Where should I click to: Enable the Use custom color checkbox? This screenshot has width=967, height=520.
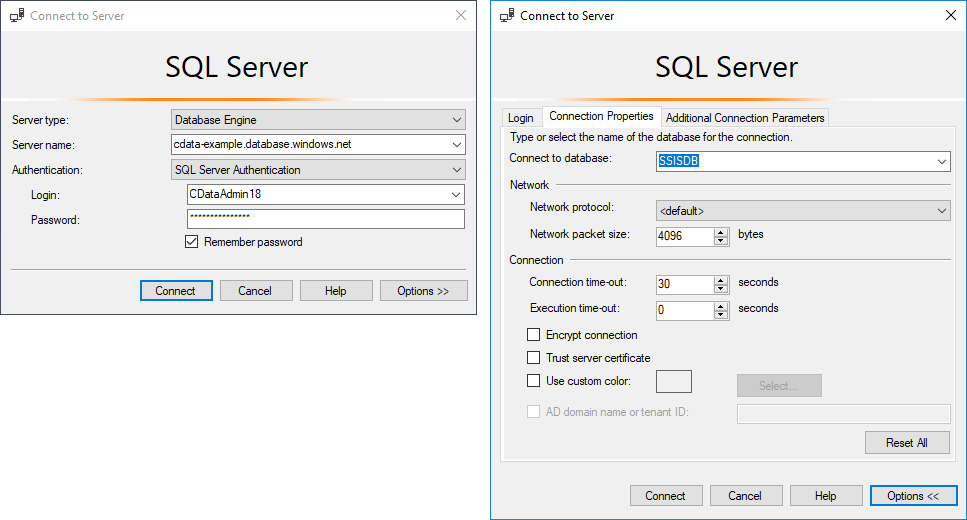point(533,381)
